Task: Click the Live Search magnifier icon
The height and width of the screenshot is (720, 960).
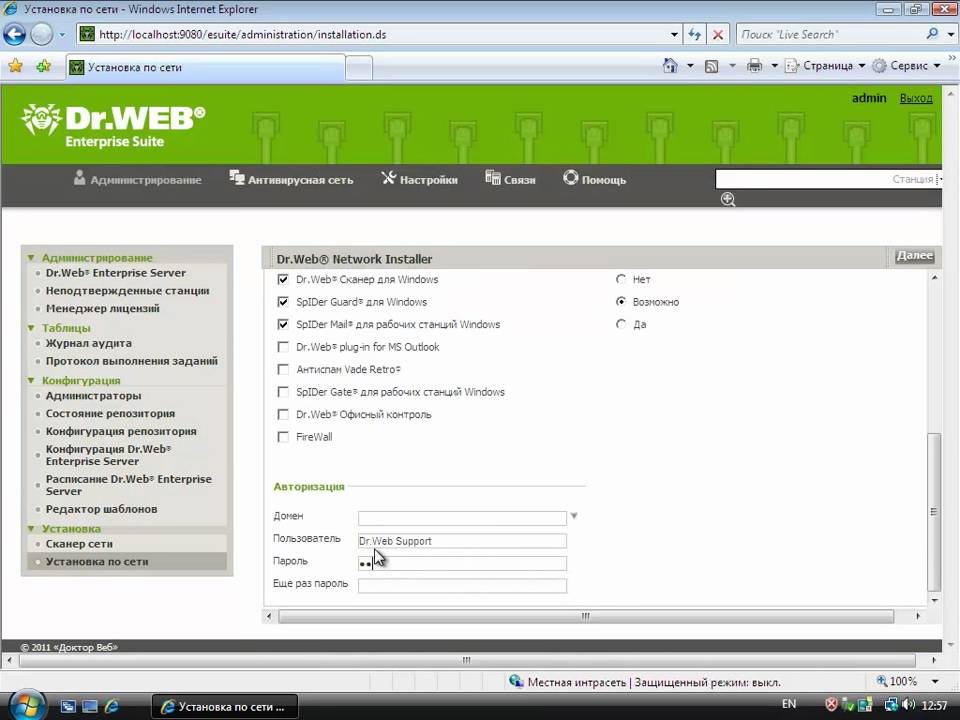Action: [932, 34]
